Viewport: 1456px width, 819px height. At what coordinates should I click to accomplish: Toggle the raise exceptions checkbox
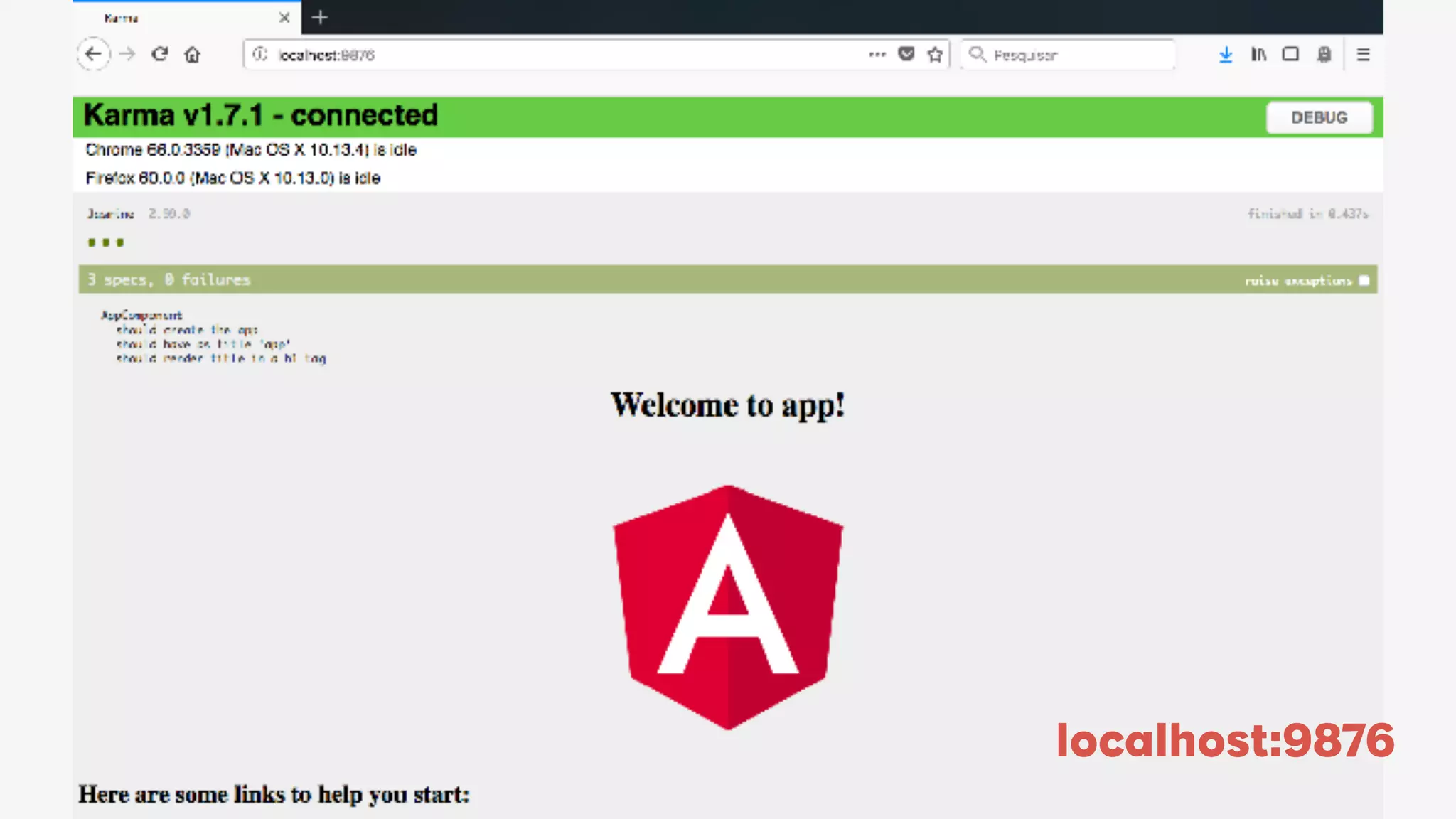click(1364, 280)
